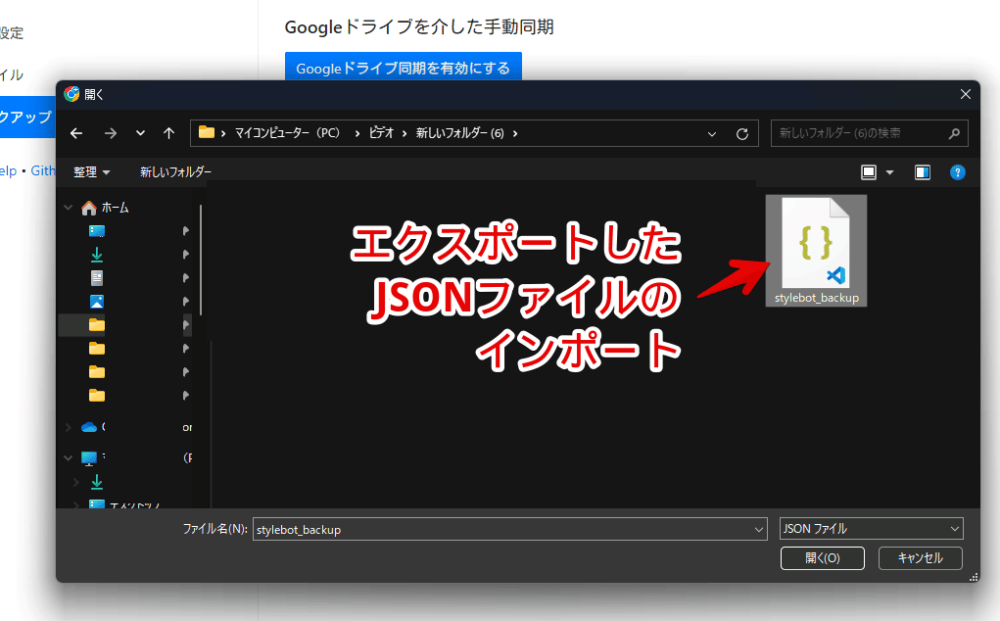Open the JSON ファイル file type dropdown

[x=870, y=528]
